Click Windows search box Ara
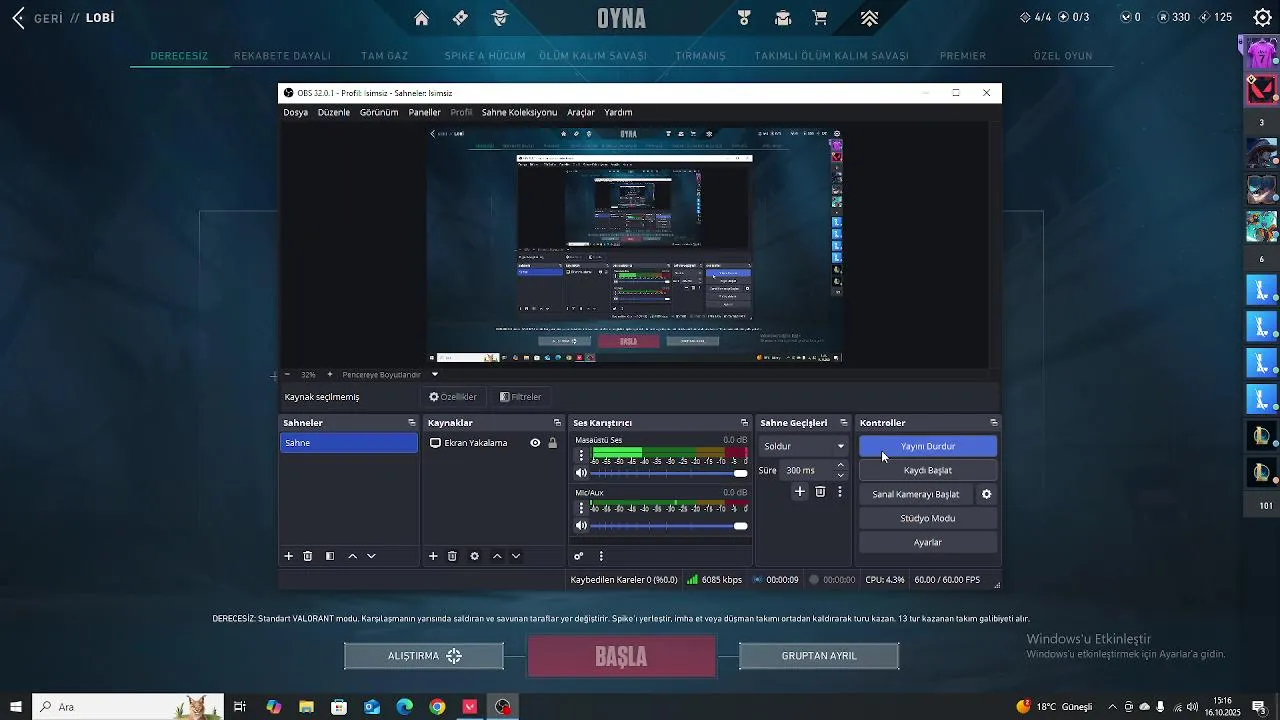The image size is (1280, 720). [x=127, y=707]
